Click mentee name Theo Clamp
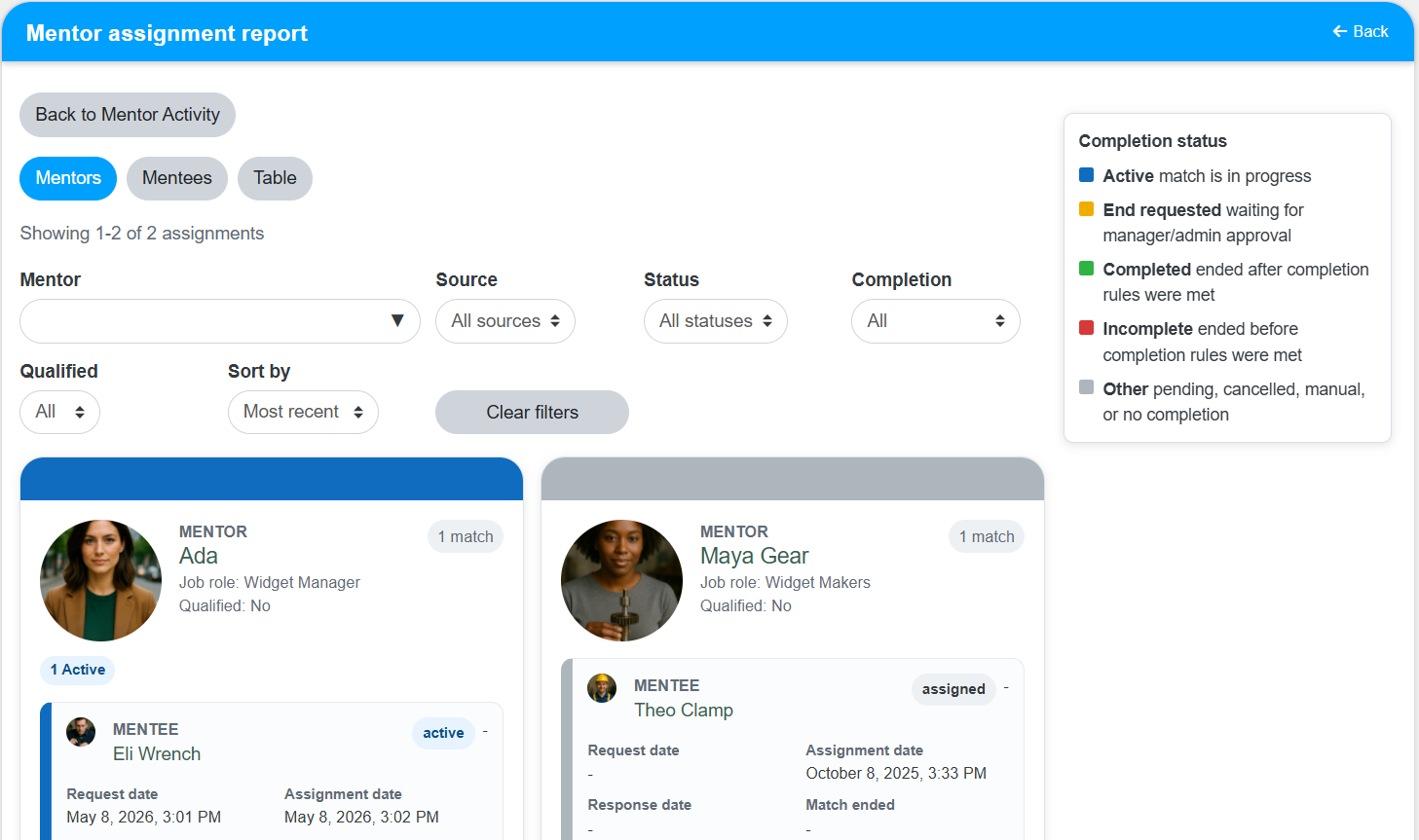The image size is (1419, 840). (x=684, y=711)
